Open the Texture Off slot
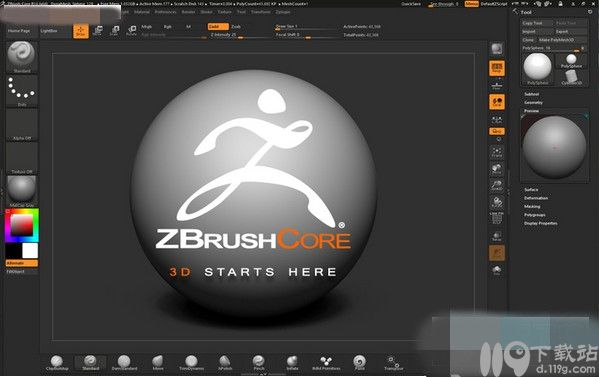 click(22, 158)
